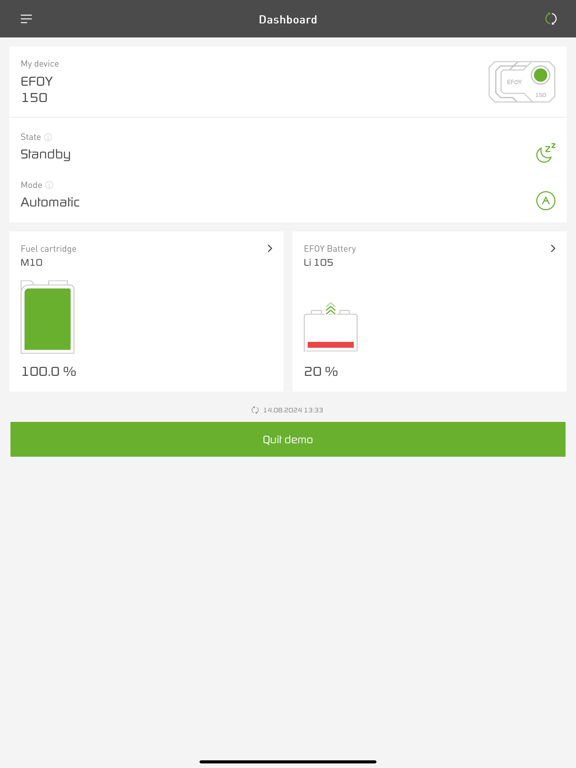Expand Fuel cartridge details chevron
Screen dimensions: 576x768
[x=270, y=248]
